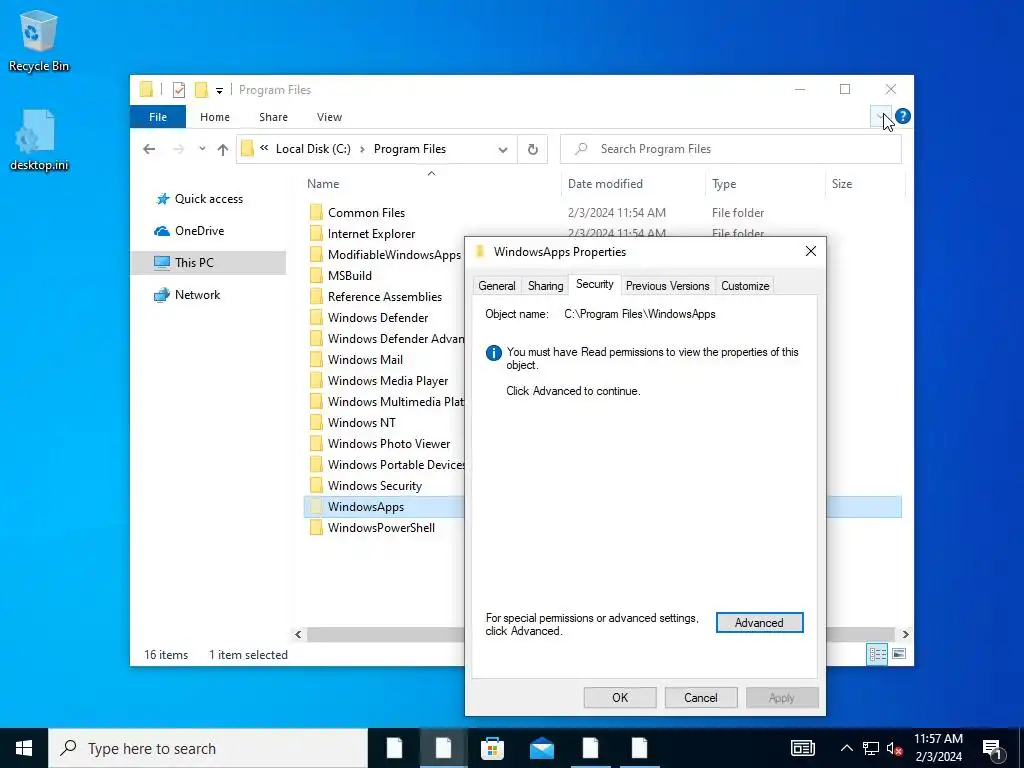Click the Search Program Files box
The width and height of the screenshot is (1024, 768).
click(731, 149)
